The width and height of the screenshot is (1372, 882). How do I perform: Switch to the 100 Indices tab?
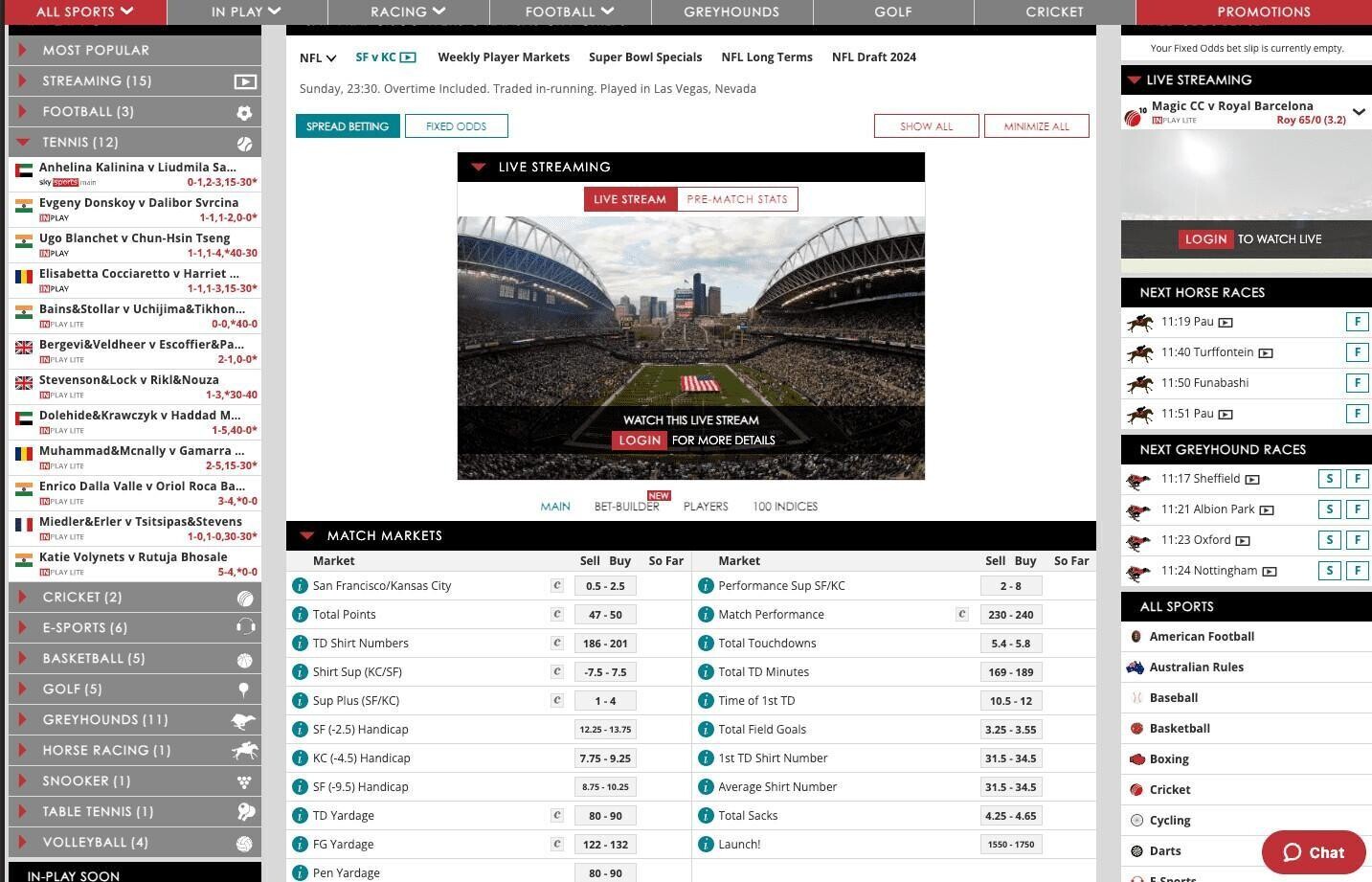785,507
